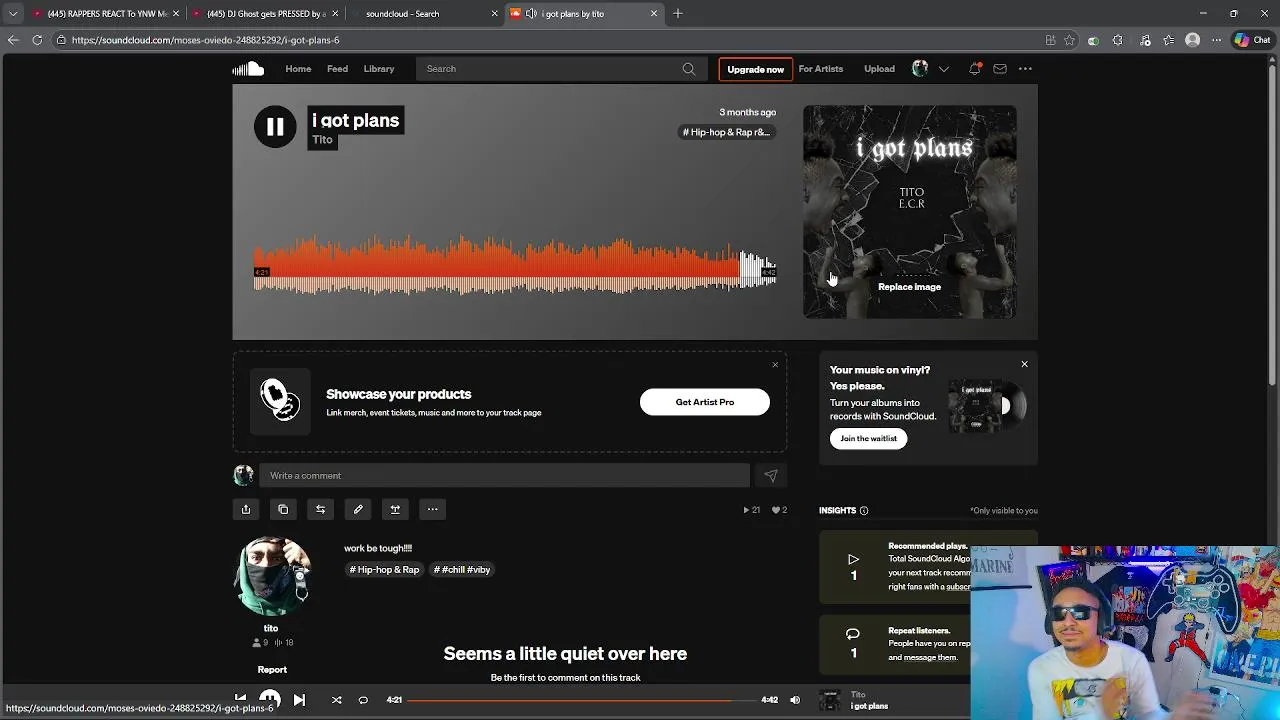Seek on the bottom player progress bar
Viewport: 1280px width, 720px height.
click(582, 700)
